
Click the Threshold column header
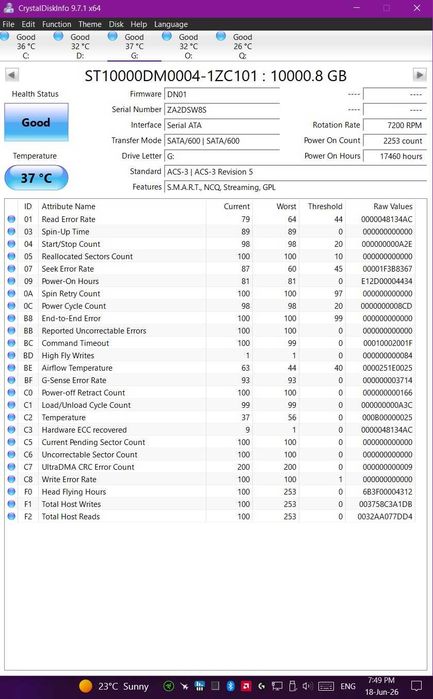point(325,206)
